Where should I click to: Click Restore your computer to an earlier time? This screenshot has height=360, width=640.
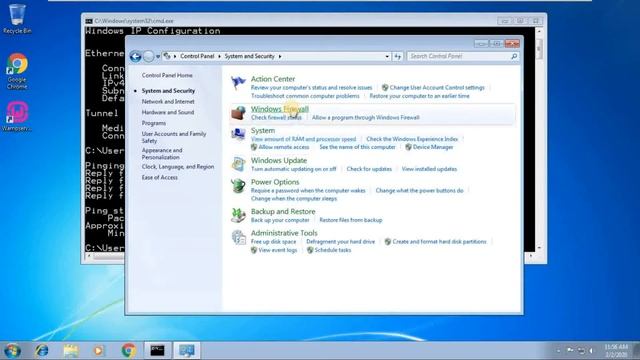[419, 96]
